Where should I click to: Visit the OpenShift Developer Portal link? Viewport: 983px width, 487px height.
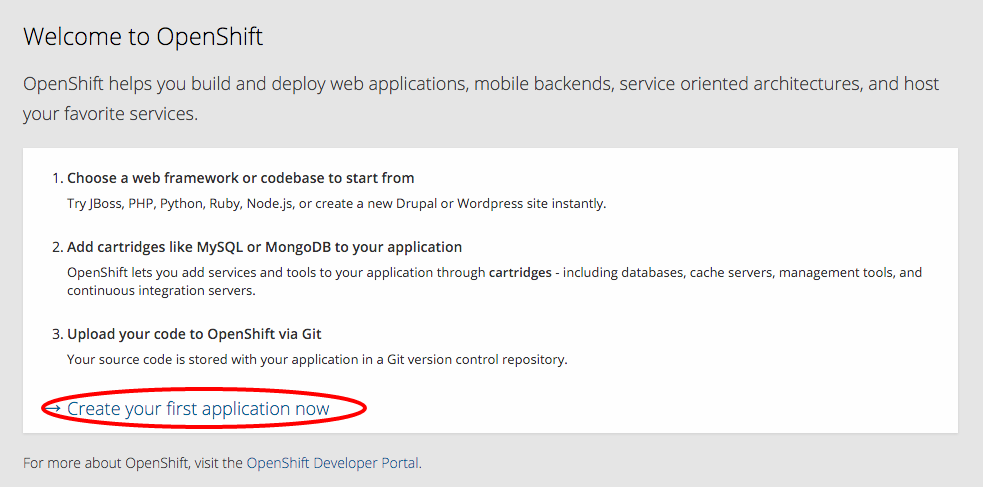[x=332, y=463]
